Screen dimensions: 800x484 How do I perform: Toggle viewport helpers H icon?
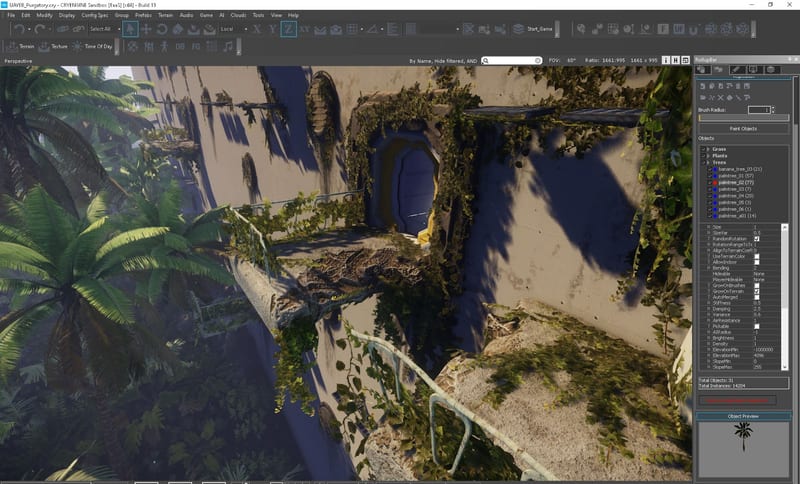point(676,60)
